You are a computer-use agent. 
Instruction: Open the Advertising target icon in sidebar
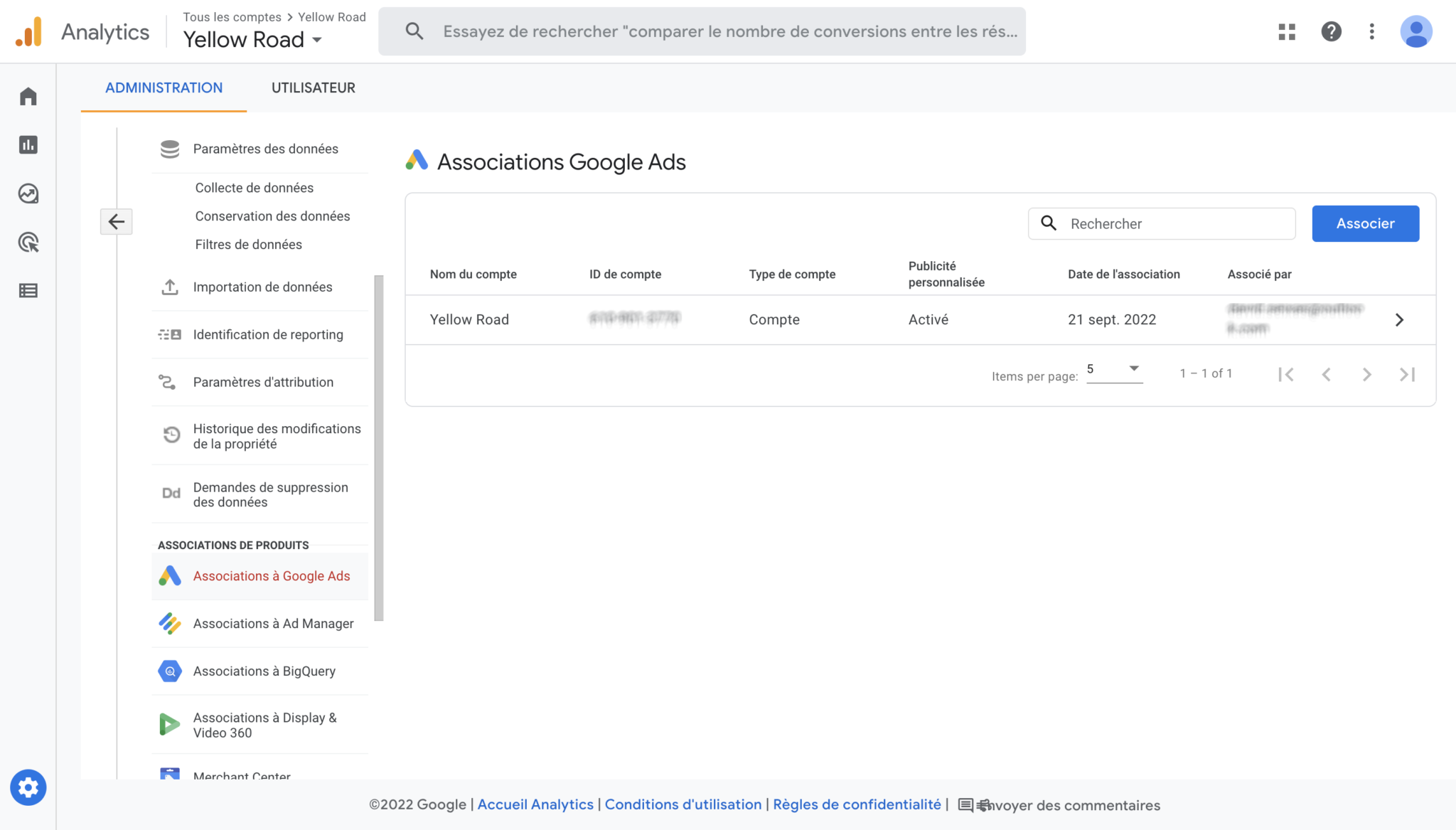(28, 242)
